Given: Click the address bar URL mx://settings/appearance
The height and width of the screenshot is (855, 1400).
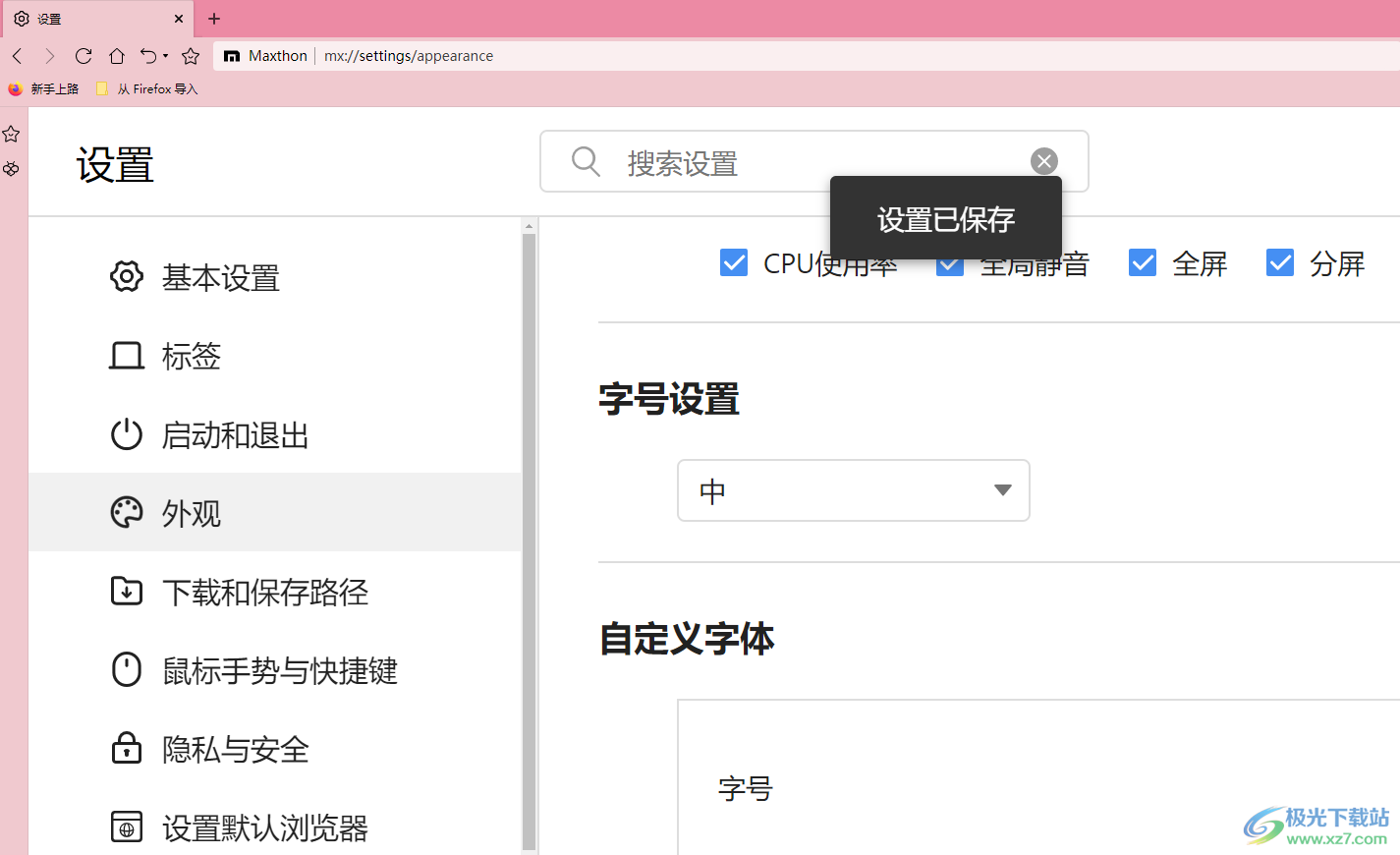Looking at the screenshot, I should pyautogui.click(x=409, y=56).
